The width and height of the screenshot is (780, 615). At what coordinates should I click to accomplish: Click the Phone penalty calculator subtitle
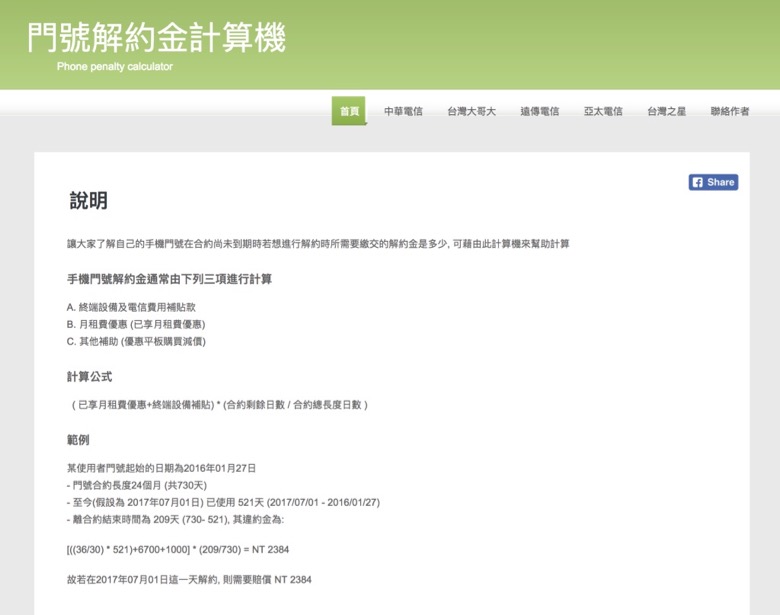(115, 66)
